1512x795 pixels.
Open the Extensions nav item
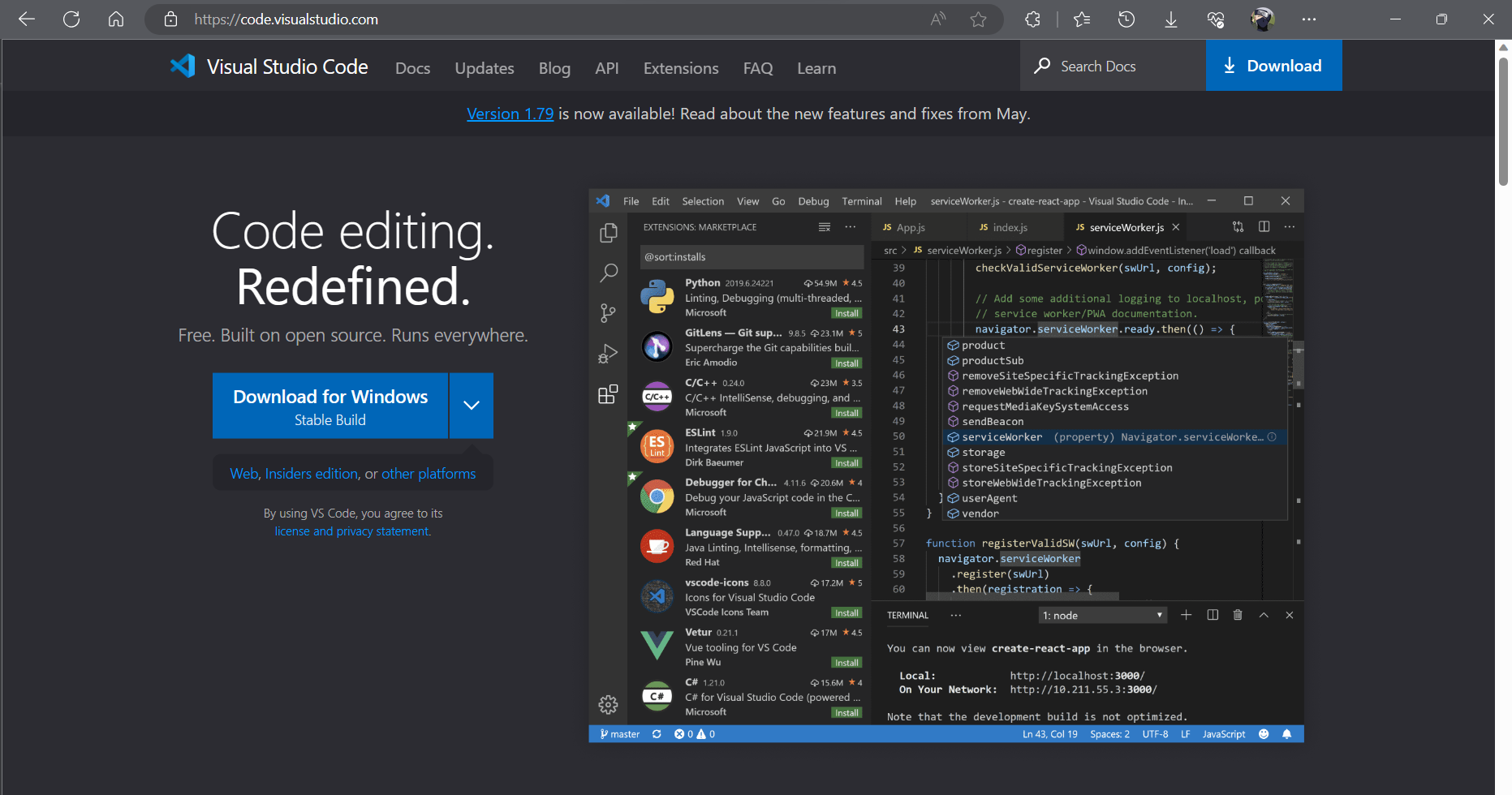click(681, 68)
